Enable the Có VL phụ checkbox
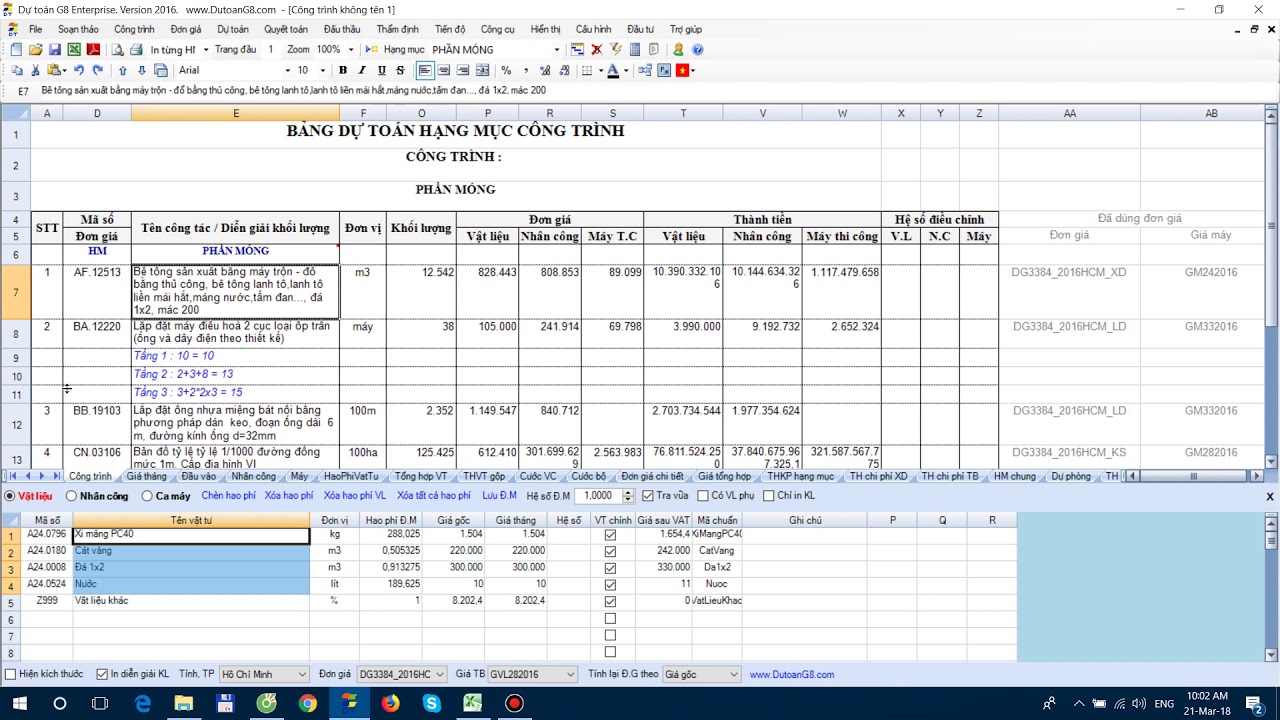Screen dimensions: 1280x720 [x=703, y=496]
